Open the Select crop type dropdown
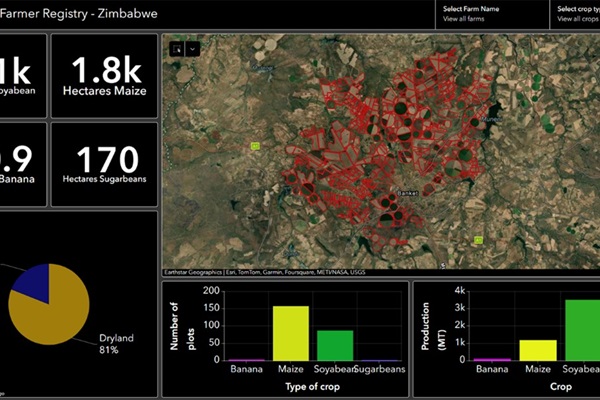600x400 pixels. (576, 14)
